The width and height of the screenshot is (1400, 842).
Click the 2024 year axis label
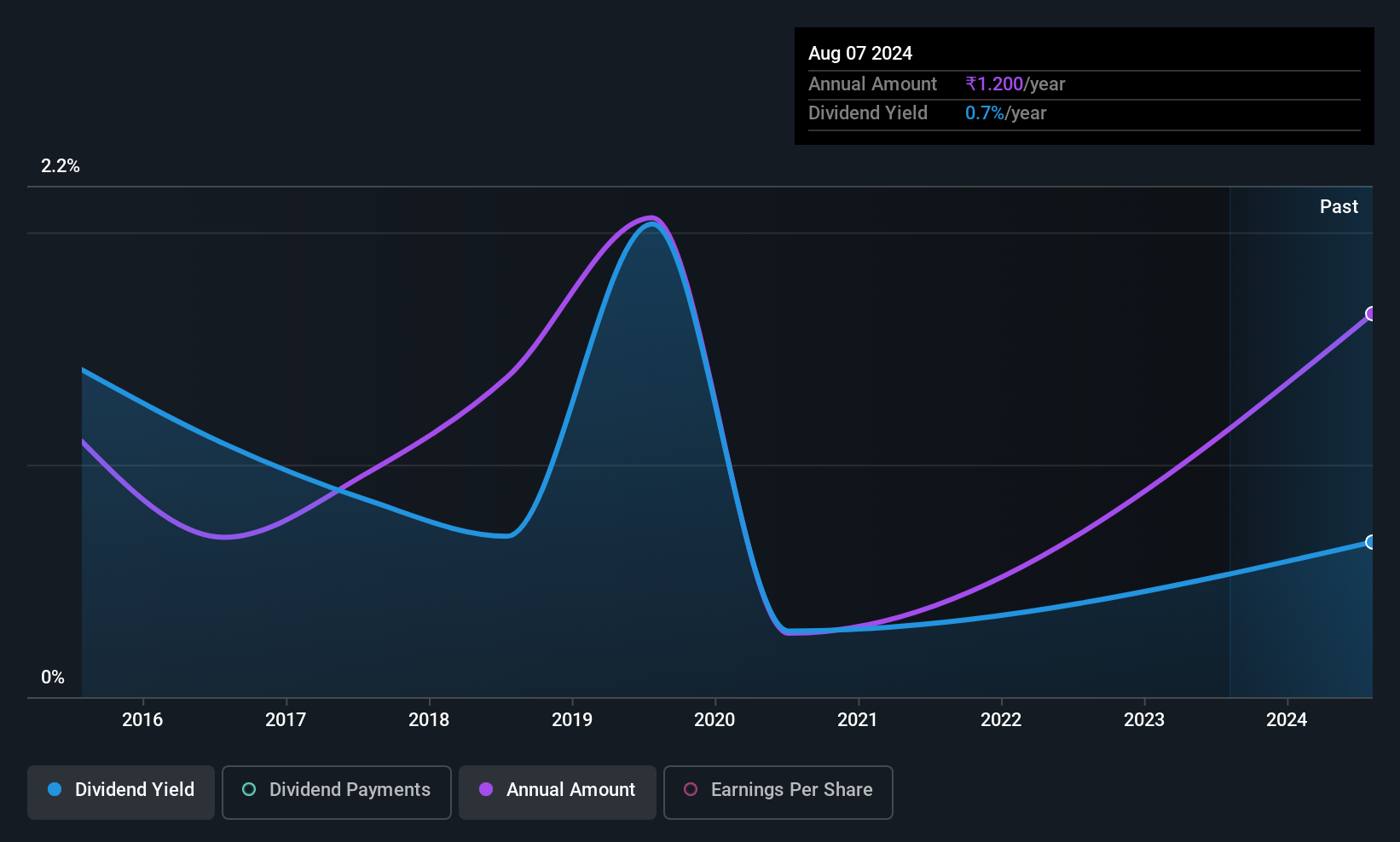pos(1287,720)
